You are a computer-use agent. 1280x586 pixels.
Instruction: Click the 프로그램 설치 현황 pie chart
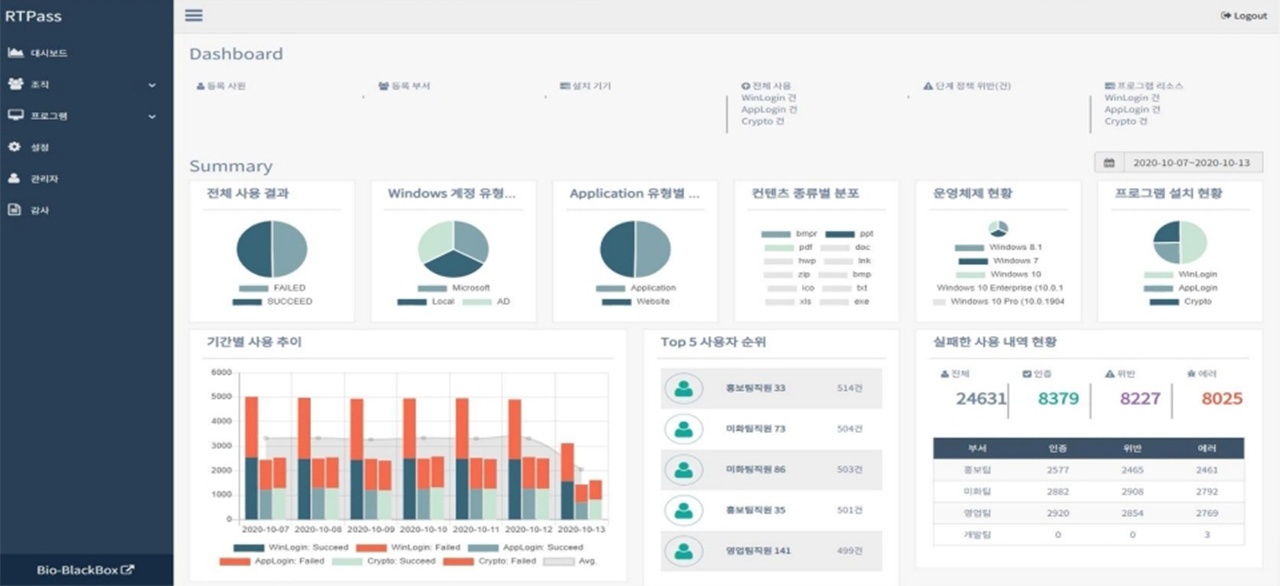1180,242
